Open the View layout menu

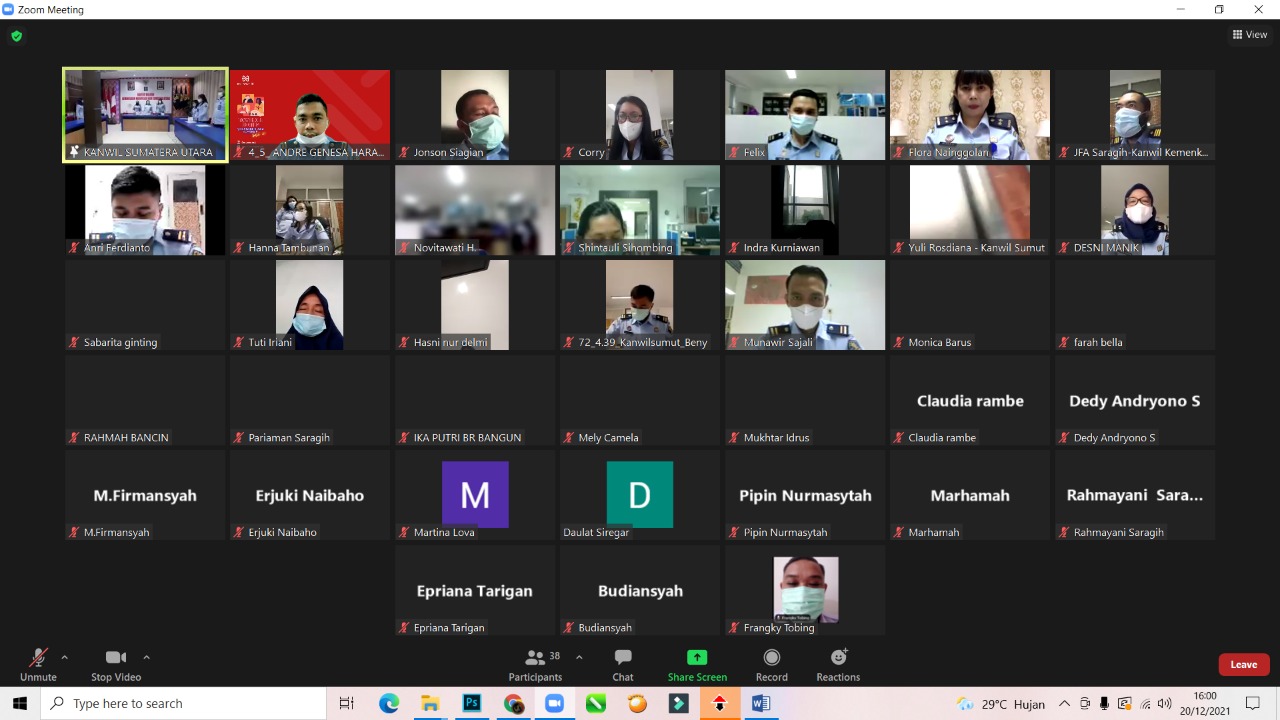coord(1250,34)
